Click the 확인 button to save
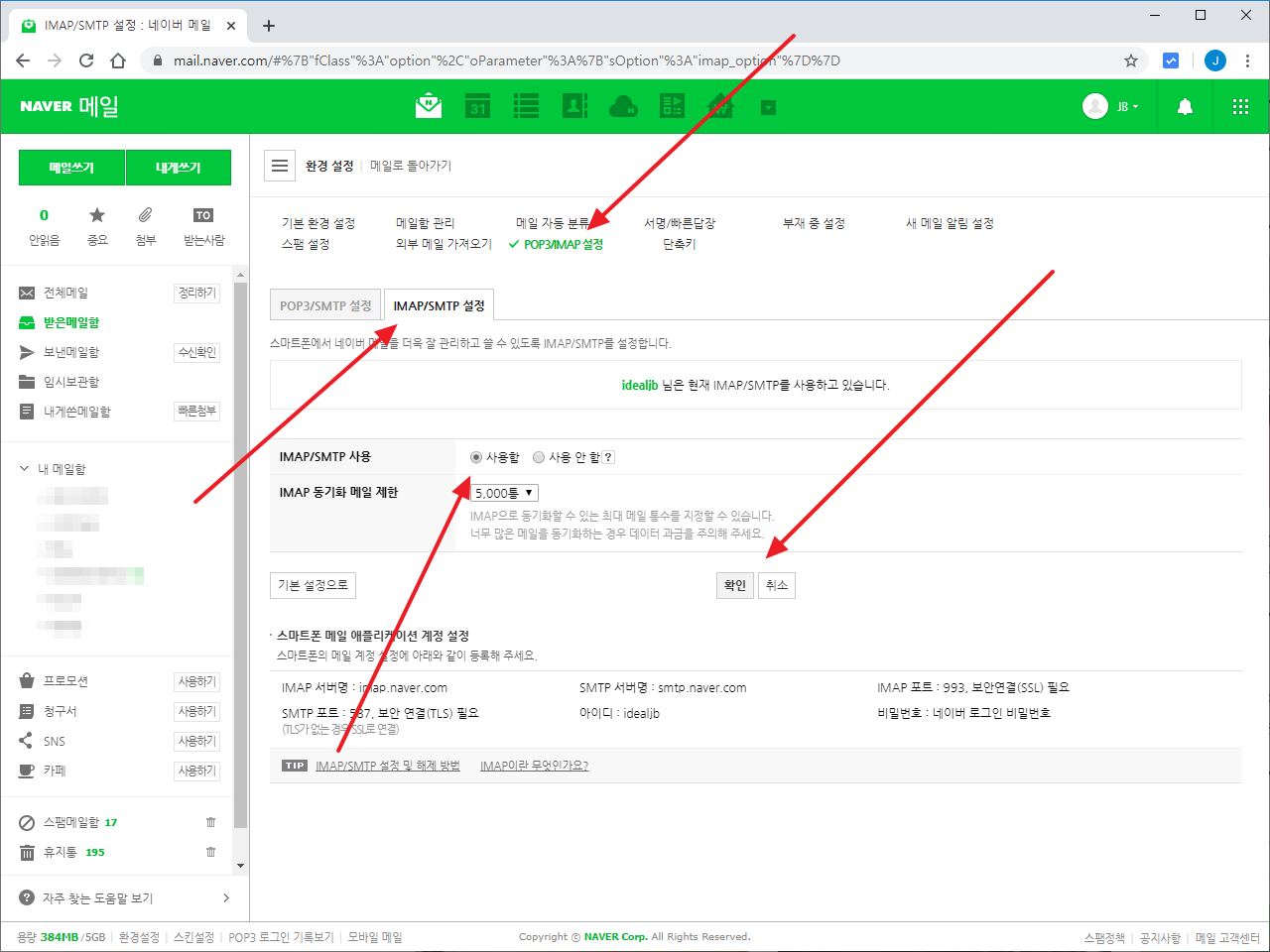The width and height of the screenshot is (1270, 952). point(735,585)
